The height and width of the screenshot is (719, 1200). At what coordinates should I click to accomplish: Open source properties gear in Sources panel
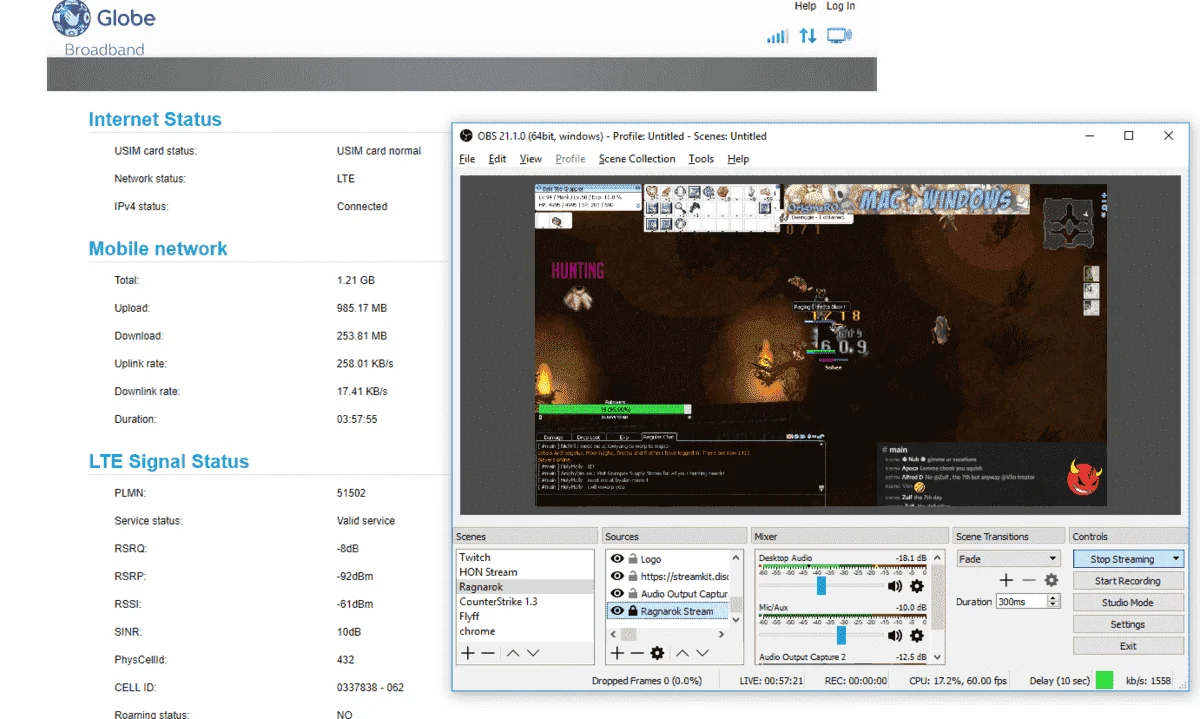[x=657, y=653]
